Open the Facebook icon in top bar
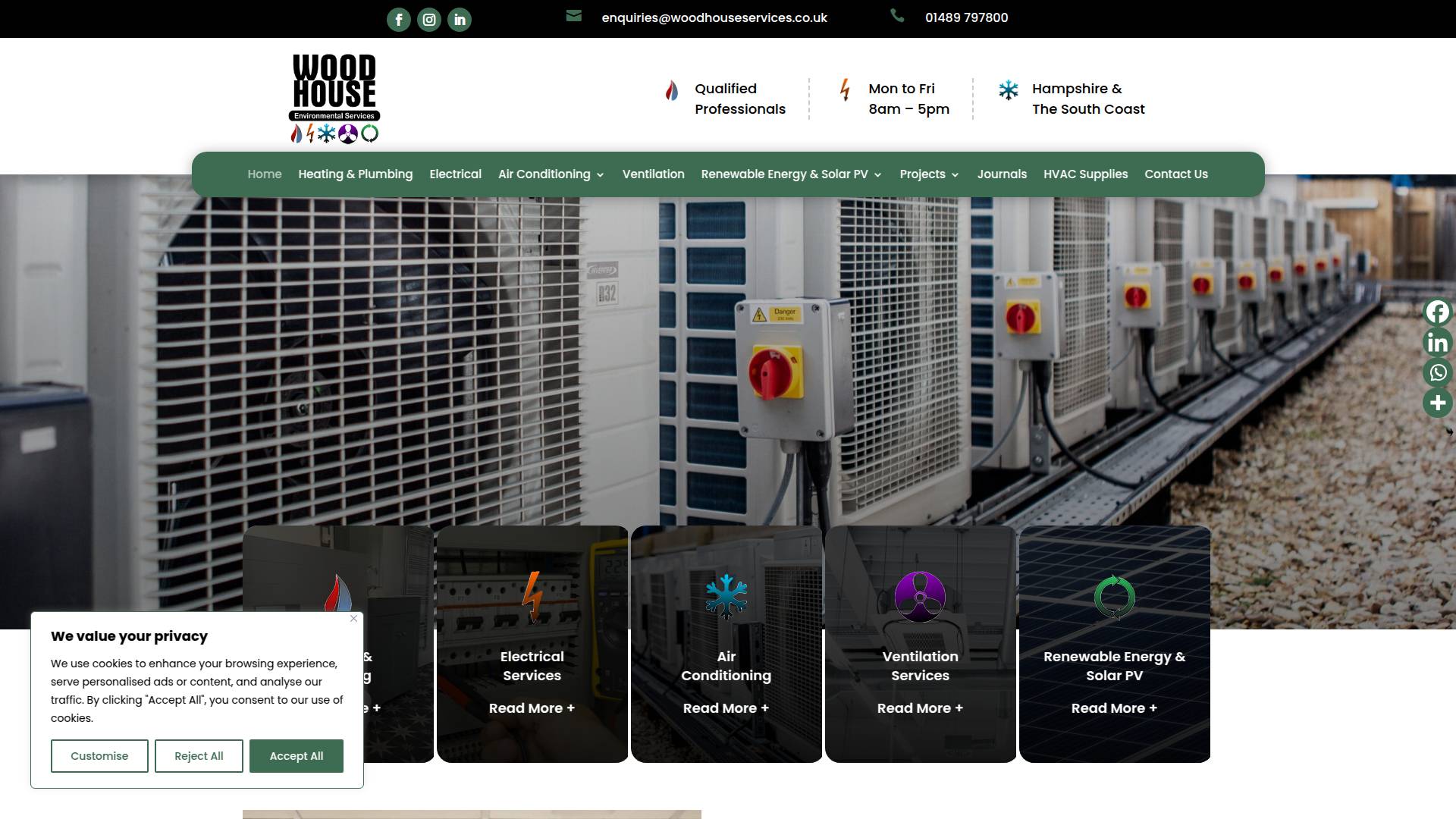This screenshot has width=1456, height=819. tap(399, 20)
